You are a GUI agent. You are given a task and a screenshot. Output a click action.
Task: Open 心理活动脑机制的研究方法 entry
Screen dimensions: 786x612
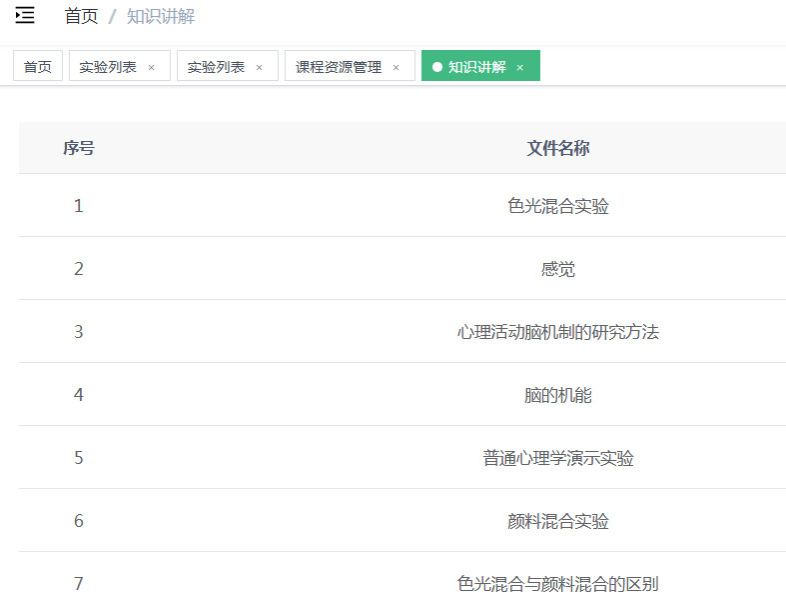[x=558, y=332]
